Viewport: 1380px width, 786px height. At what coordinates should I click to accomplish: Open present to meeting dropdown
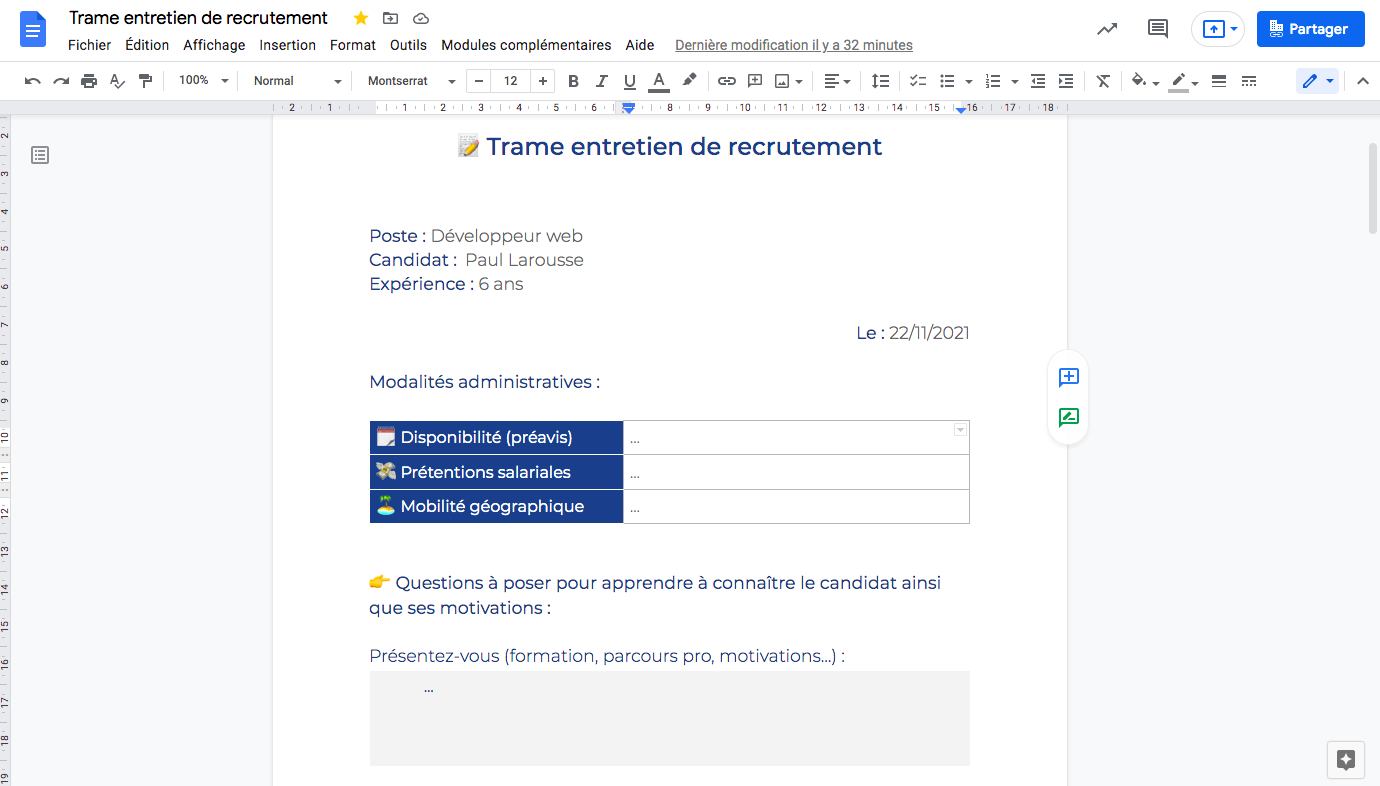[x=1234, y=29]
